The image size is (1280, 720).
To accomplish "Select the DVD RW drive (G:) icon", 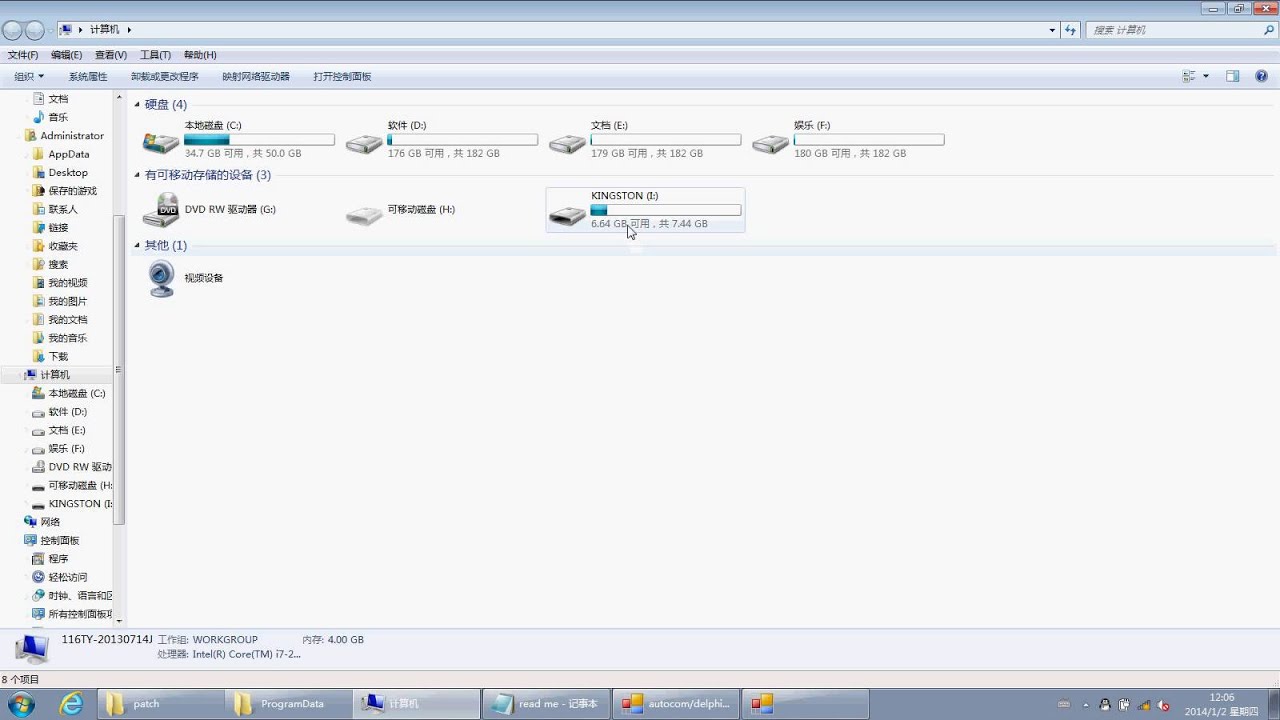I will click(x=160, y=210).
